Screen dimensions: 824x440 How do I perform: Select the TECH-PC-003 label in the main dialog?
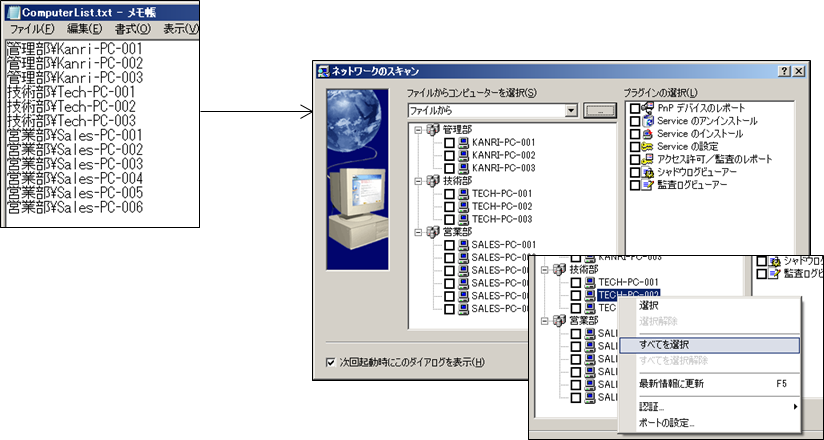click(502, 219)
